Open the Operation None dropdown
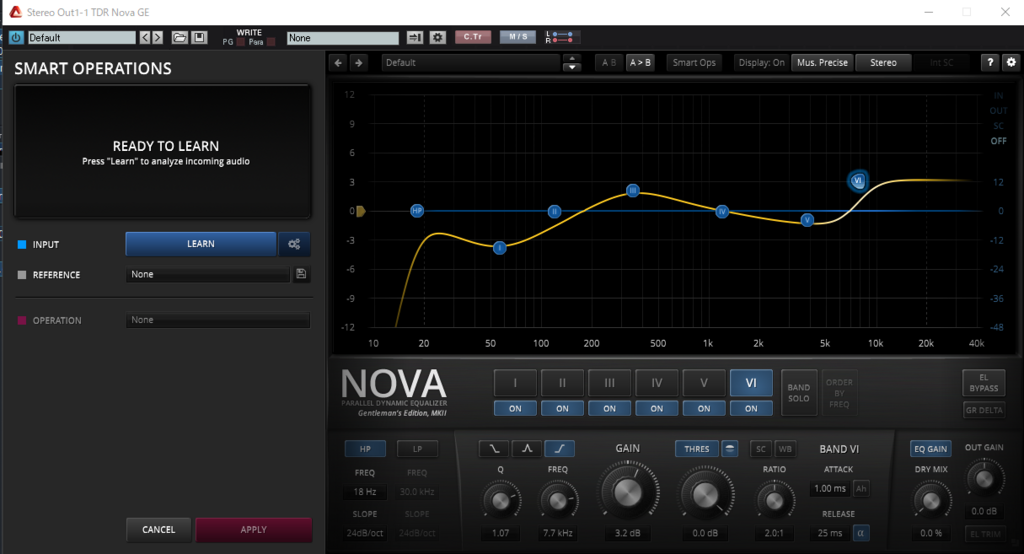Screen dimensions: 1024x554 pyautogui.click(x=218, y=320)
